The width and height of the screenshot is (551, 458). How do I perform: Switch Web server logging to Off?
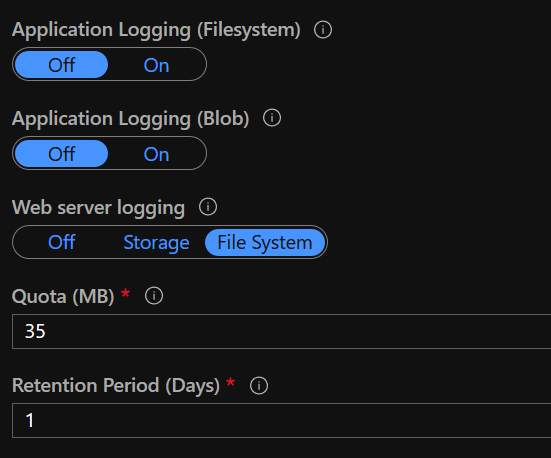61,243
